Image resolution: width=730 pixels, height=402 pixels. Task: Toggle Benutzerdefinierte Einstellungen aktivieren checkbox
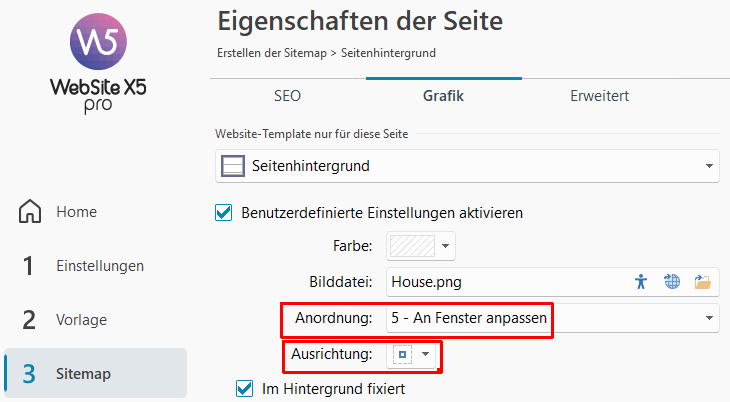pyautogui.click(x=224, y=213)
